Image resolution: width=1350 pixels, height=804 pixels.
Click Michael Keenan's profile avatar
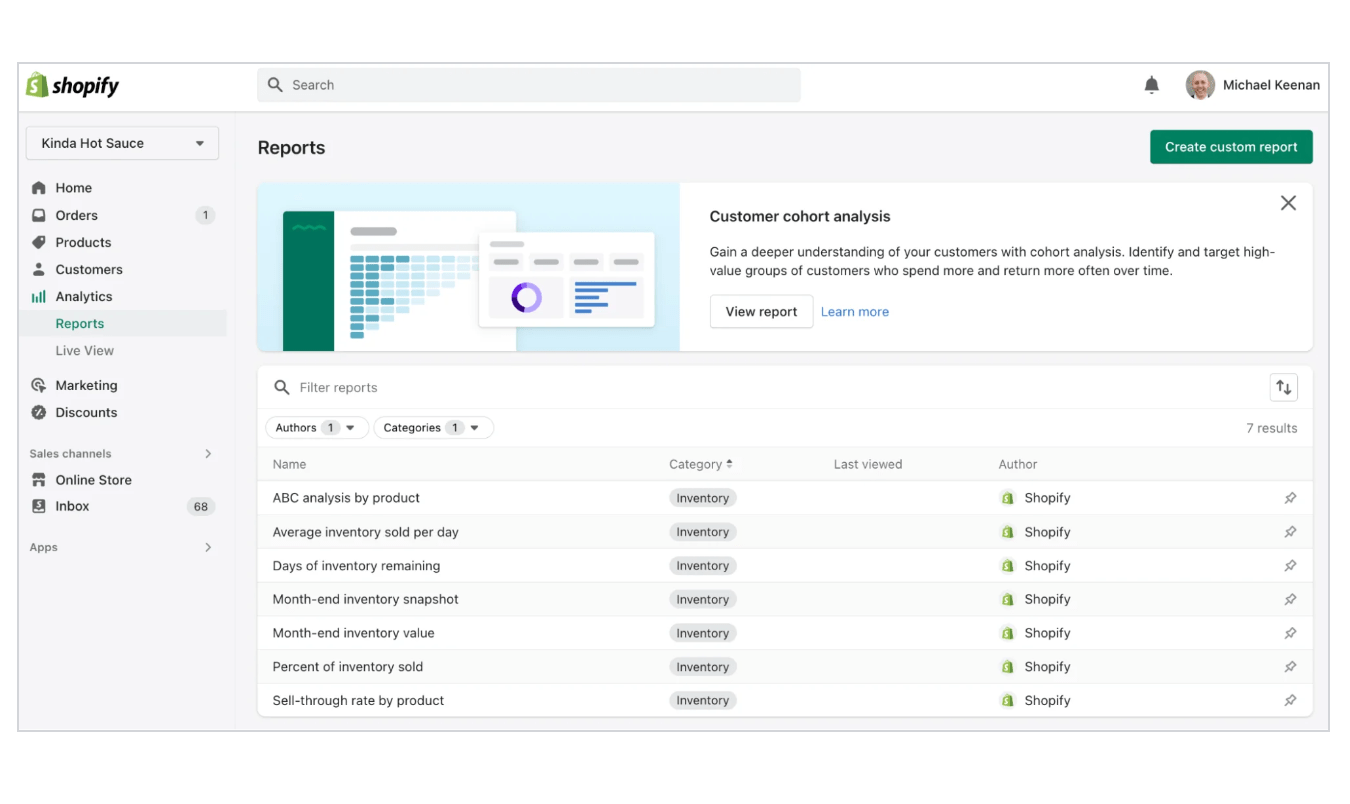pyautogui.click(x=1200, y=86)
